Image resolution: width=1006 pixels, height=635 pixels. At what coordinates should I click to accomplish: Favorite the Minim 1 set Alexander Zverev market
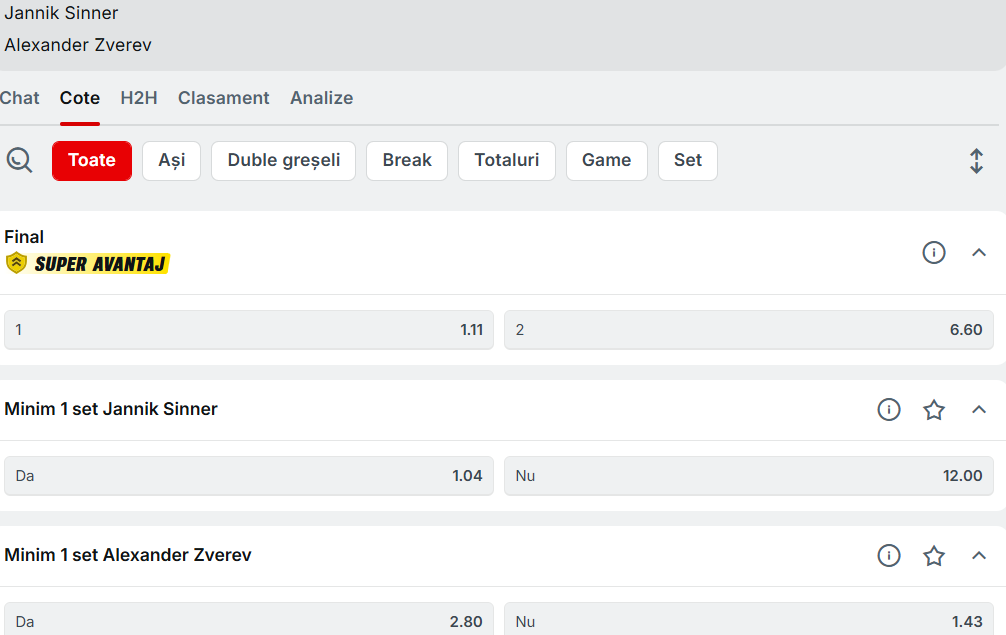pos(933,555)
